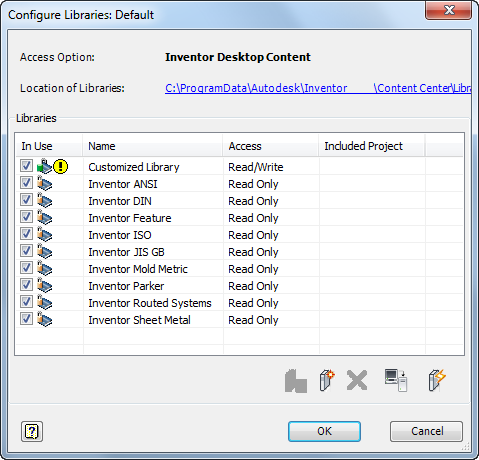Click the Create Library icon

(x=327, y=380)
